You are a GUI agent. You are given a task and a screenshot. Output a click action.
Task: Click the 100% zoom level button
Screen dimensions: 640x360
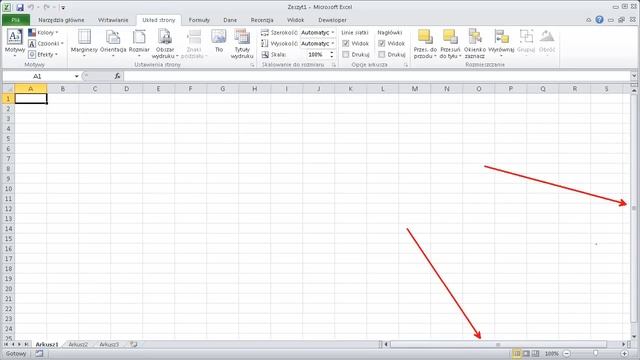click(x=551, y=353)
